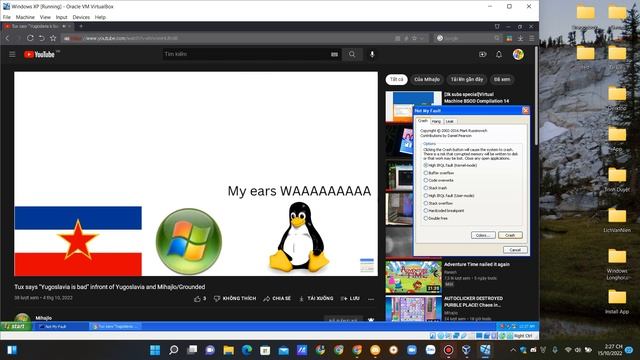Open the YouTube on-screen keyboard icon
The width and height of the screenshot is (640, 360).
click(x=334, y=54)
